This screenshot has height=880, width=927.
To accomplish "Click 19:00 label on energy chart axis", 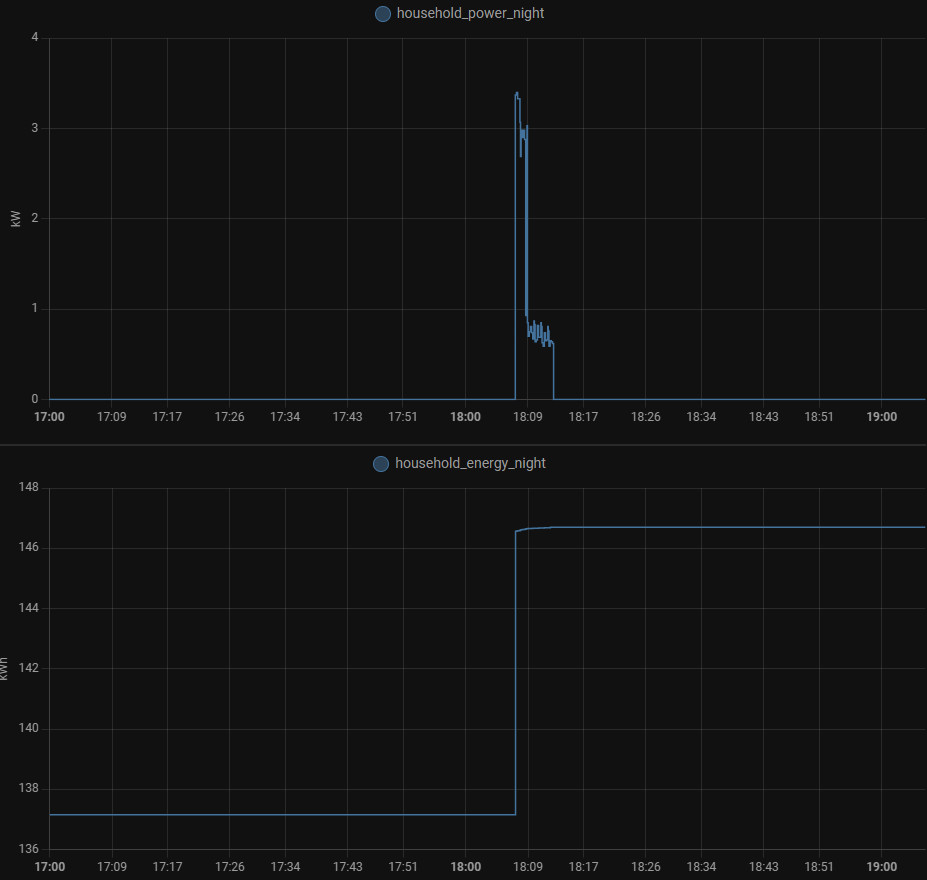I will pos(881,866).
